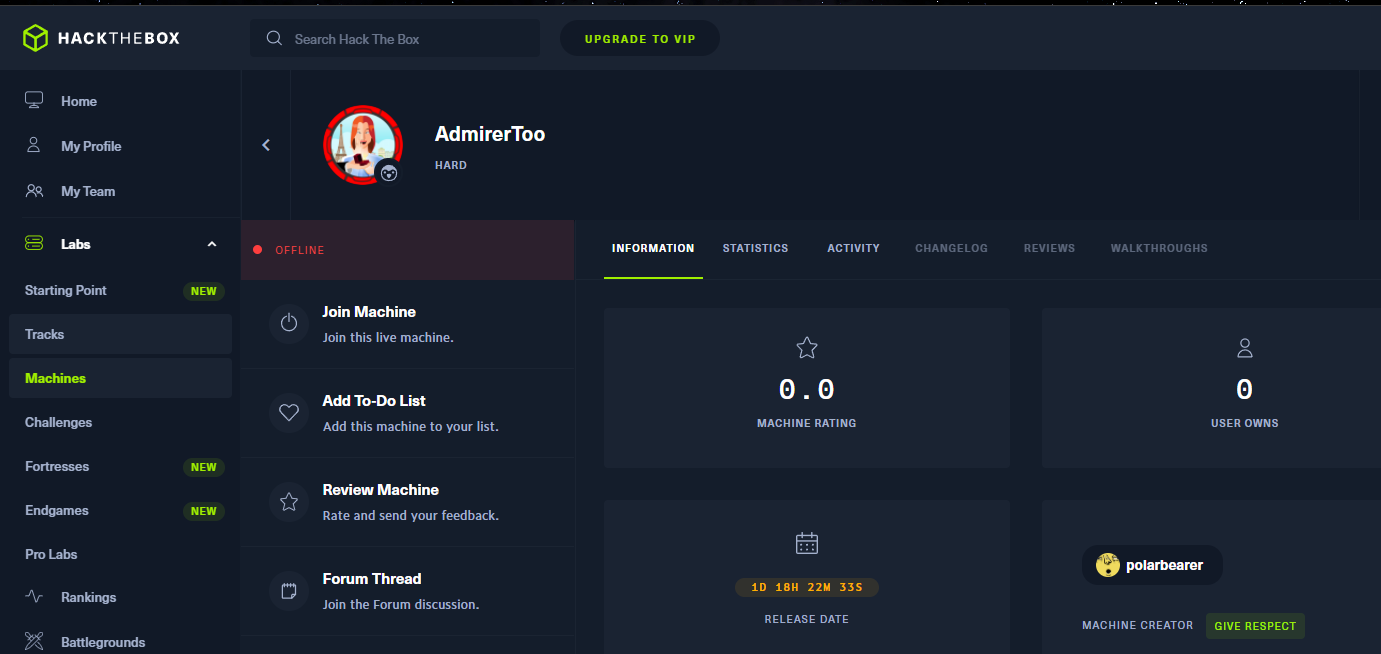Image resolution: width=1381 pixels, height=654 pixels.
Task: Click the star icon beside Review Machine
Action: coord(289,502)
